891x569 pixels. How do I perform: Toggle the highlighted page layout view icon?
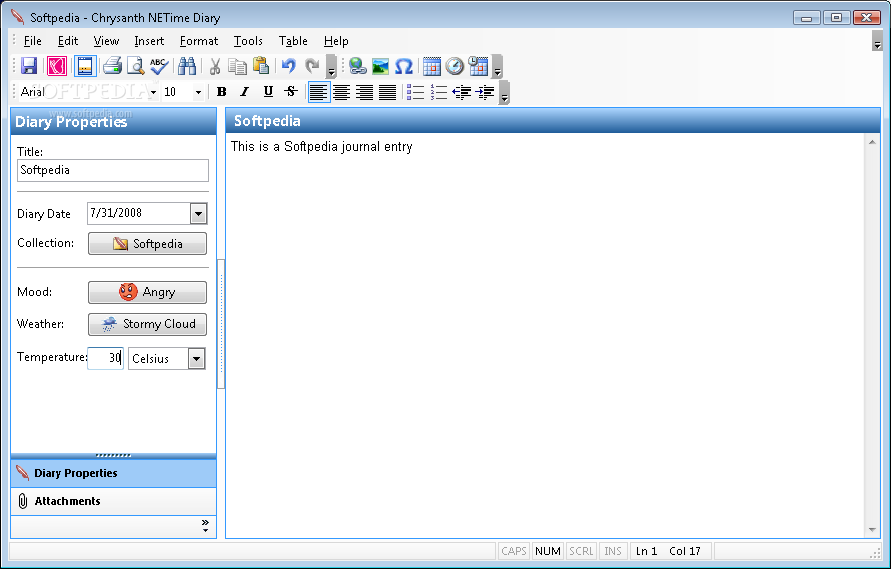85,66
